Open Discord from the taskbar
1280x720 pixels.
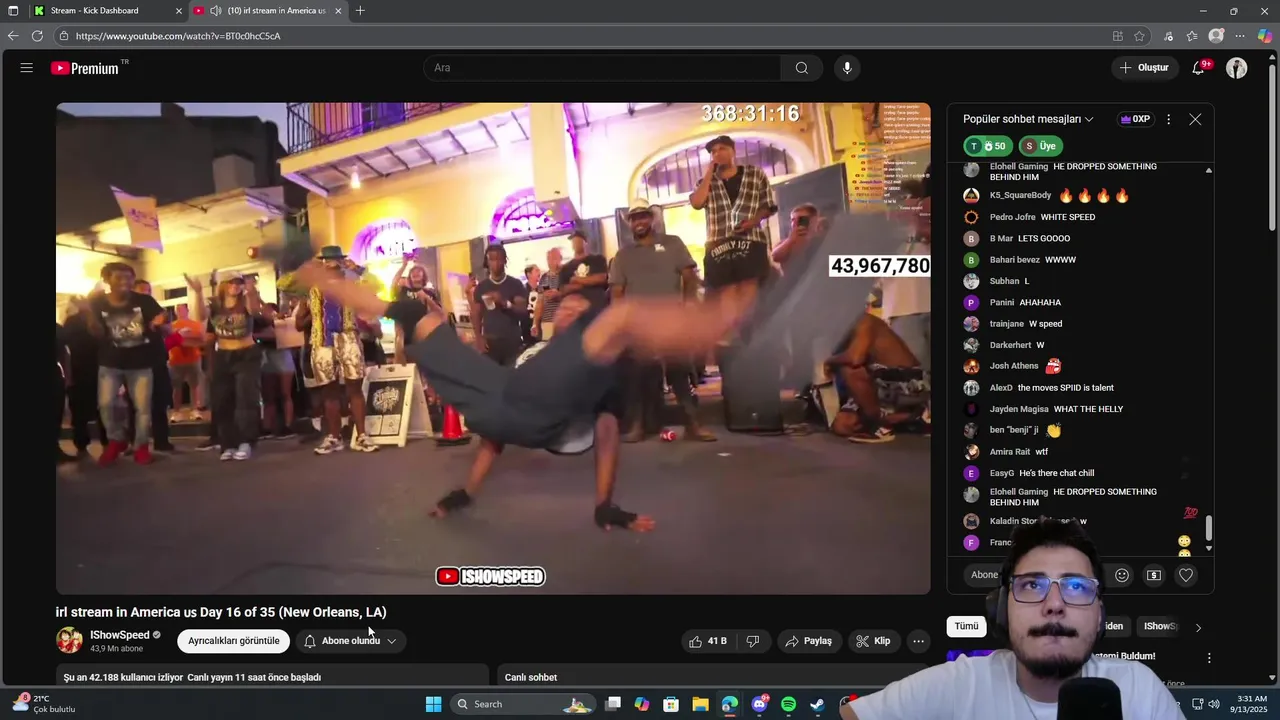coord(759,704)
